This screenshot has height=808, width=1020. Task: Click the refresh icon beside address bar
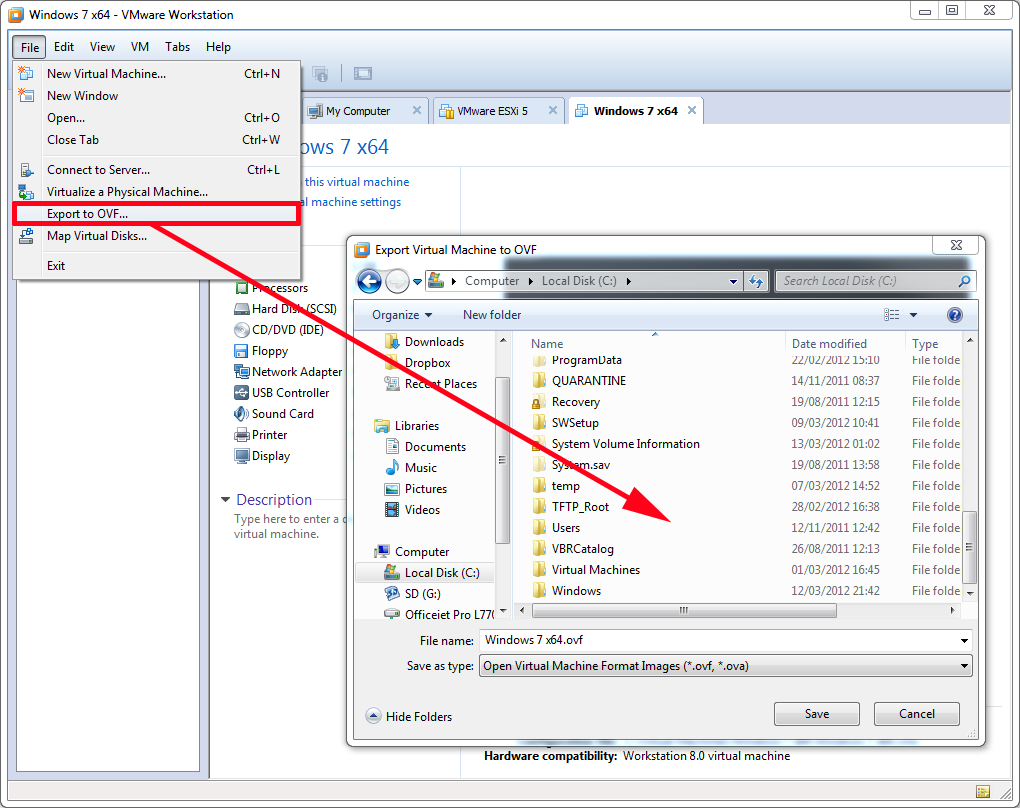click(756, 281)
